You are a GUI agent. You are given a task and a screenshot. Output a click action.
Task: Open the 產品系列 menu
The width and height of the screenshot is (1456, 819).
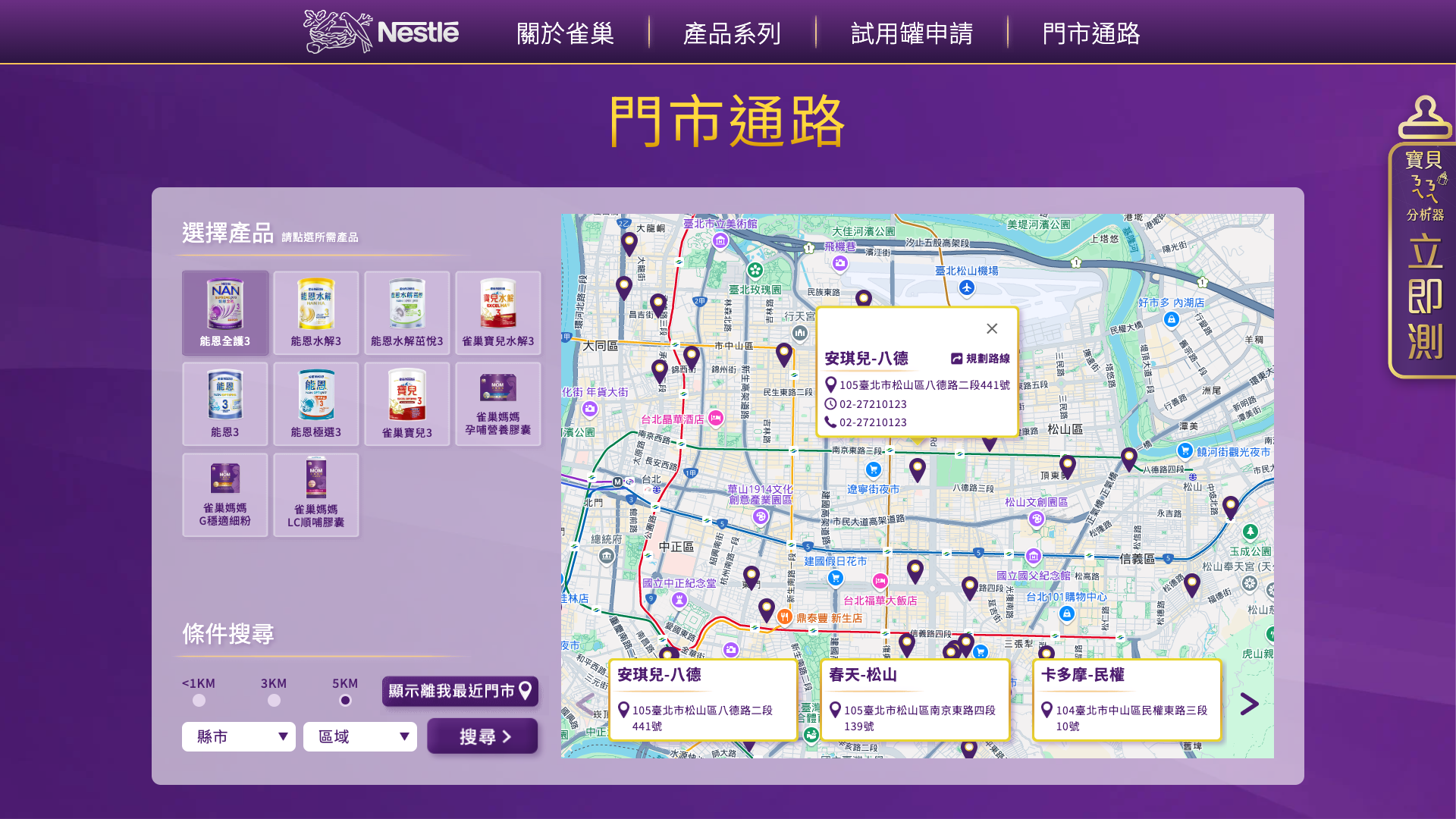pos(732,33)
